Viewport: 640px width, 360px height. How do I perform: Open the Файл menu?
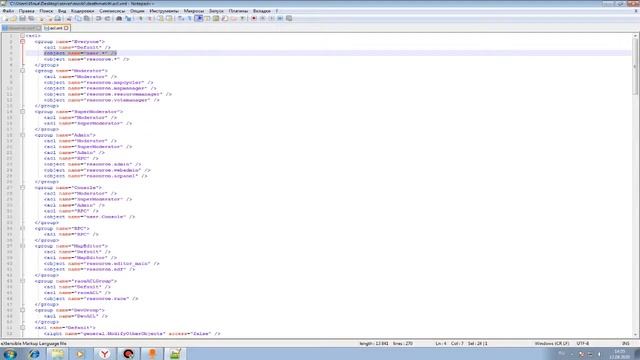point(8,11)
